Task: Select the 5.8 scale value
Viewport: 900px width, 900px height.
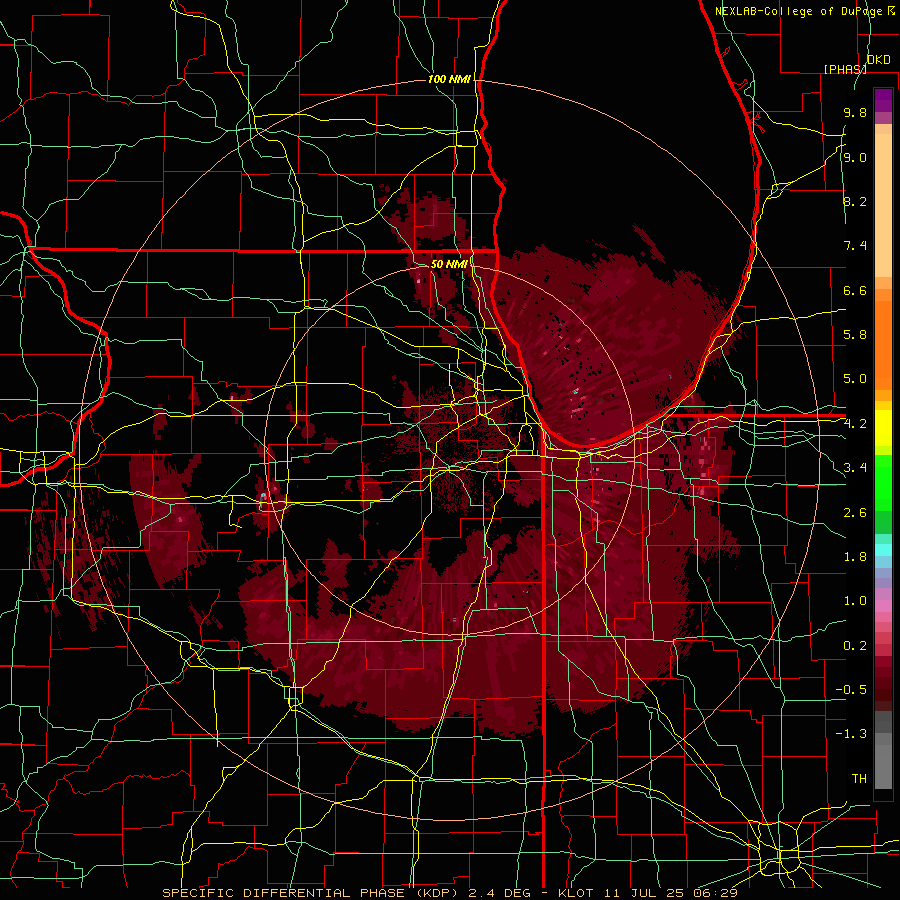Action: tap(855, 335)
